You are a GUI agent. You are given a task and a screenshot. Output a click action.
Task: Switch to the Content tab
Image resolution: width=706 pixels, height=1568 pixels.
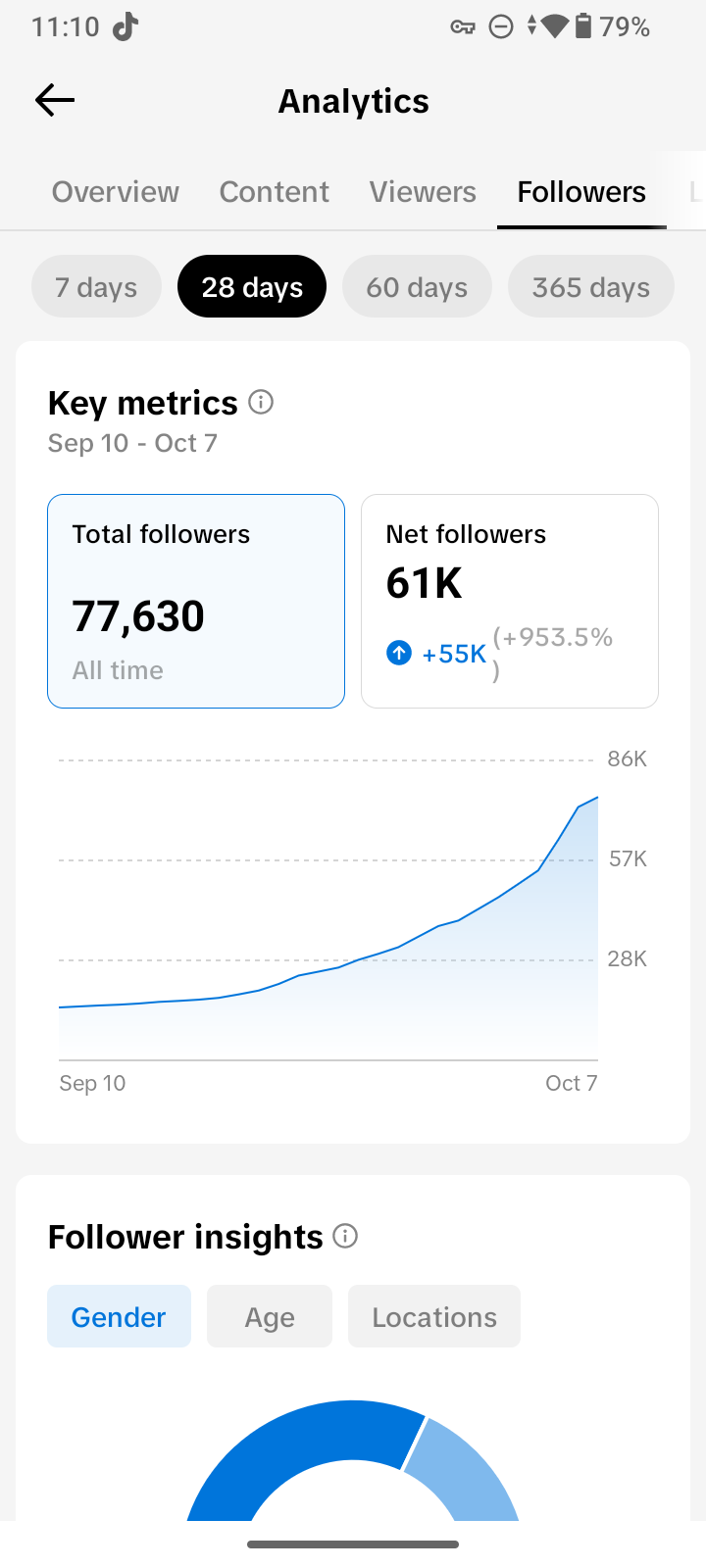pyautogui.click(x=275, y=192)
